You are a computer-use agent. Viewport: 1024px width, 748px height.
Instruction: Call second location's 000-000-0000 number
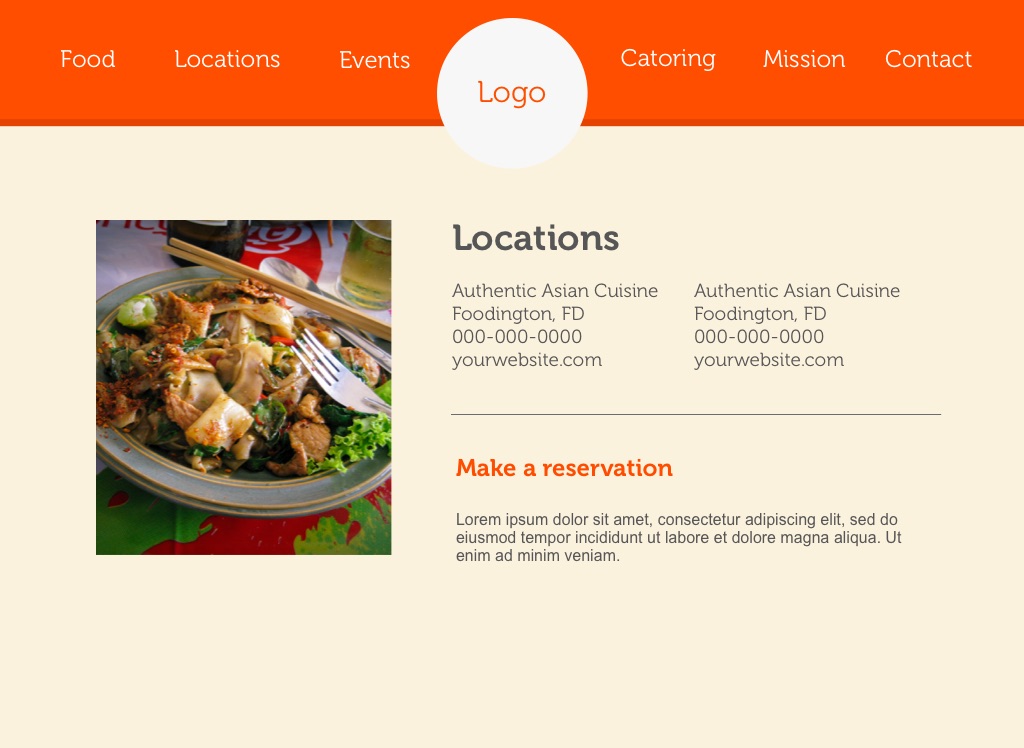click(759, 336)
